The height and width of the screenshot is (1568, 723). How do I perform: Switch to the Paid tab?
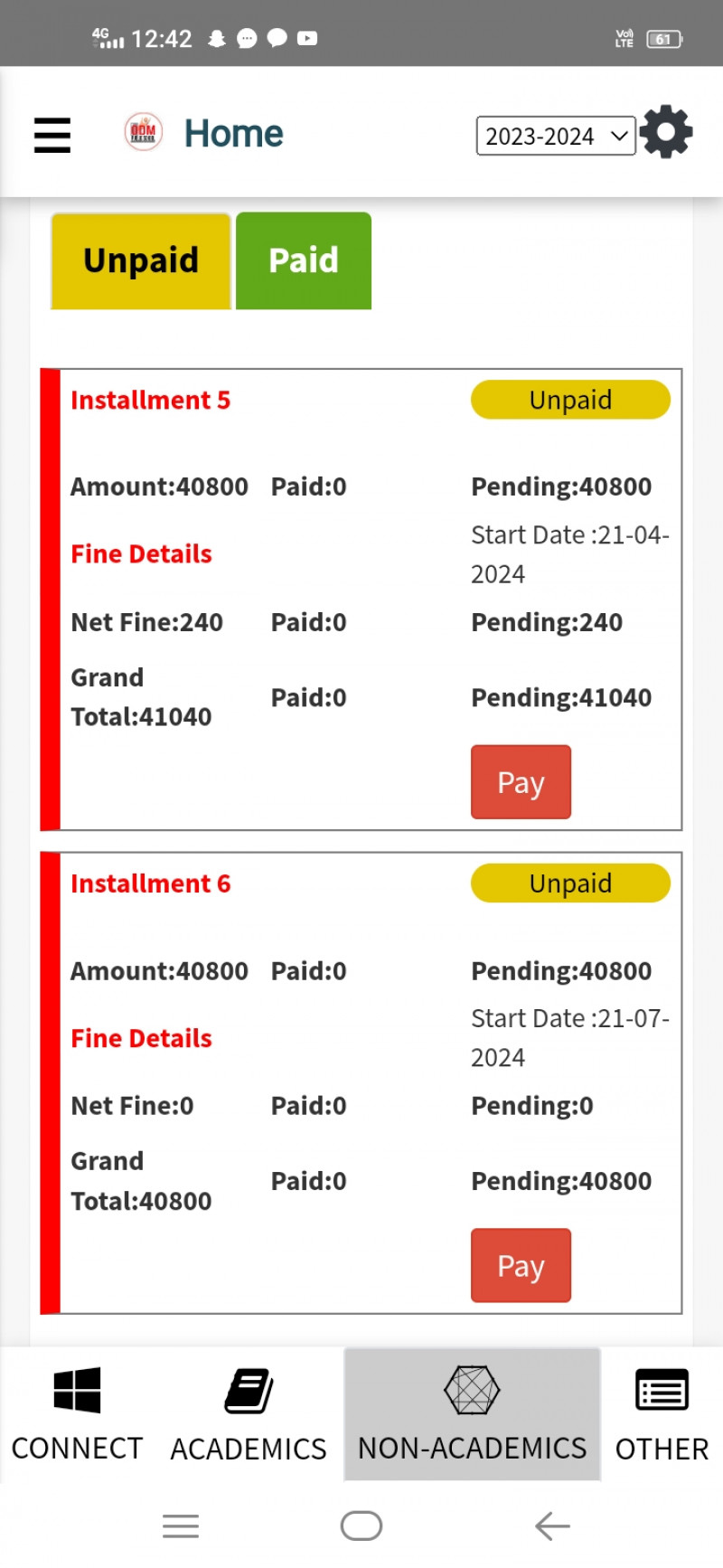point(304,261)
